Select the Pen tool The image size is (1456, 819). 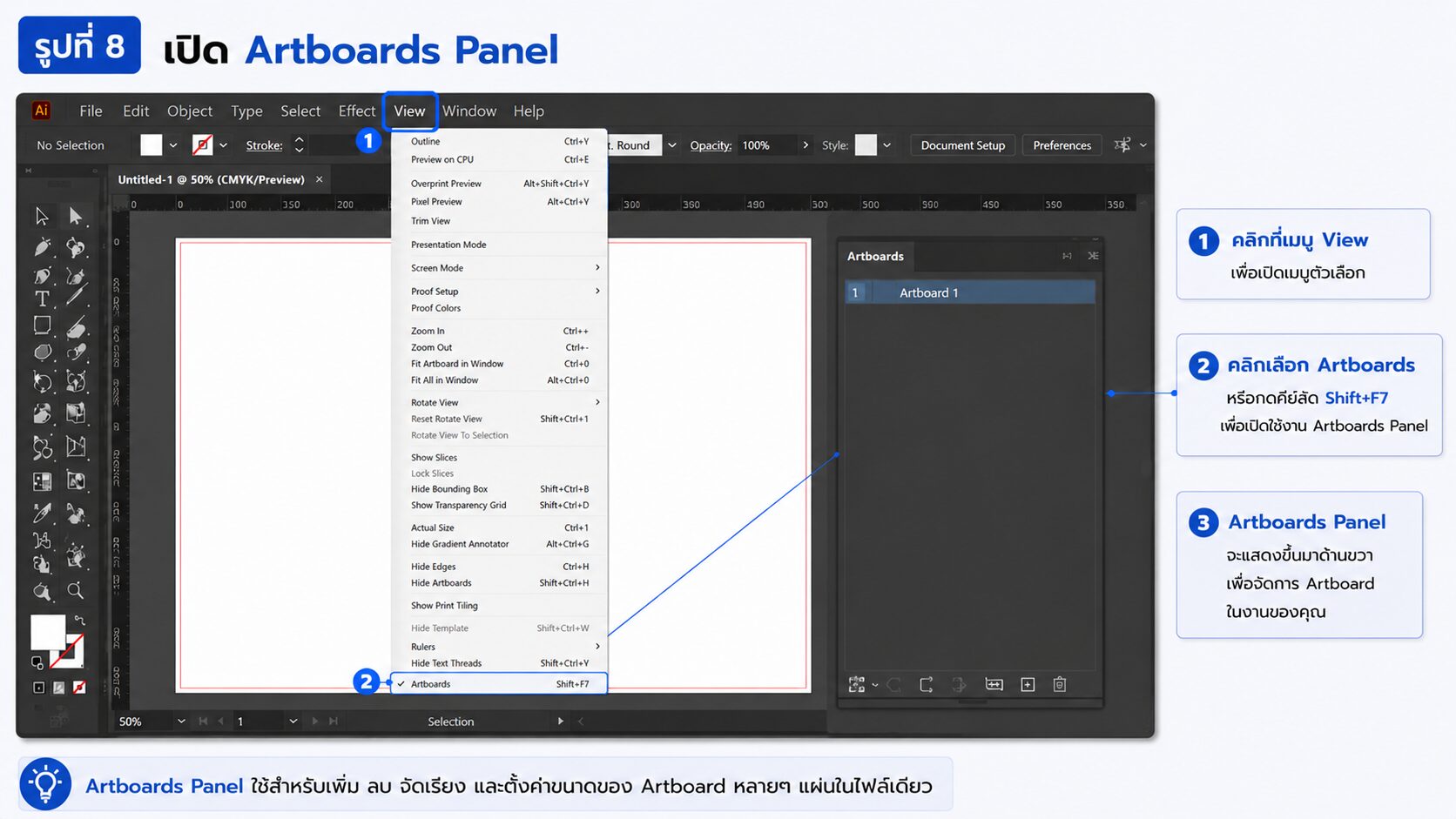[42, 247]
